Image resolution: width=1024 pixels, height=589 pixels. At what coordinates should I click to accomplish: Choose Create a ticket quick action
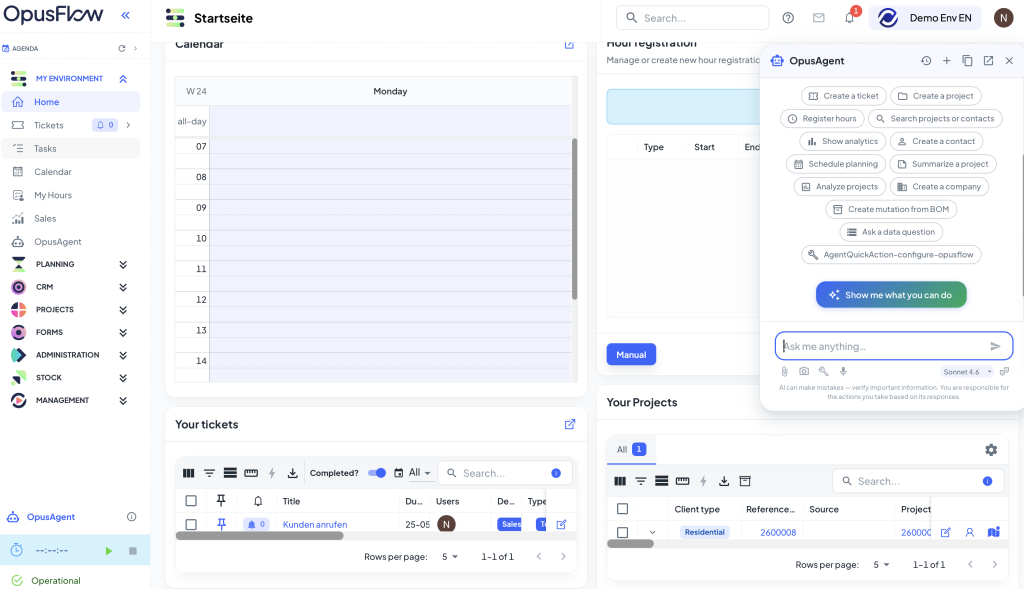(x=844, y=96)
